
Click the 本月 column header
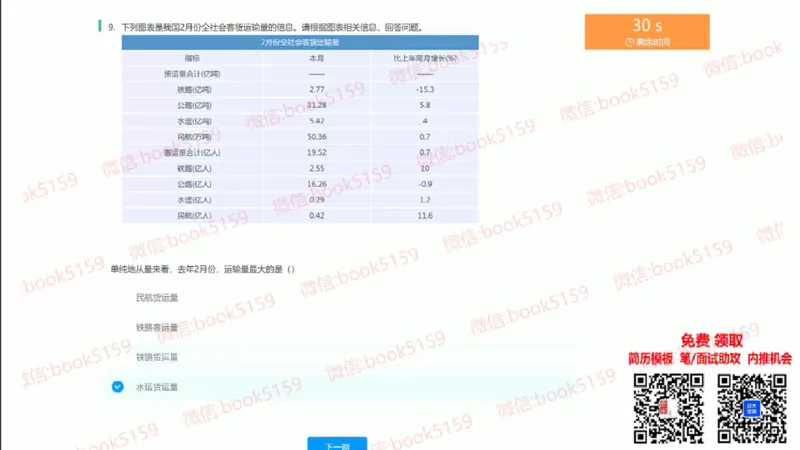click(316, 58)
